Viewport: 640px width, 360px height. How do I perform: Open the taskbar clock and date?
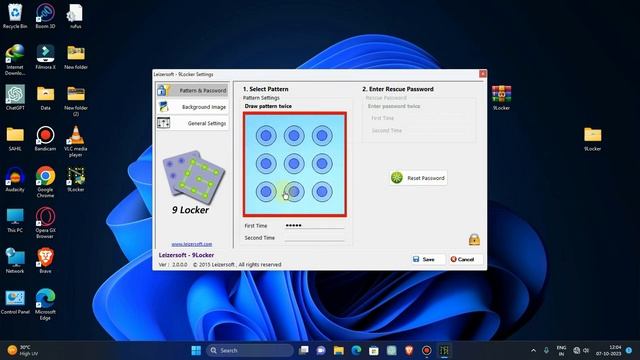coord(609,350)
